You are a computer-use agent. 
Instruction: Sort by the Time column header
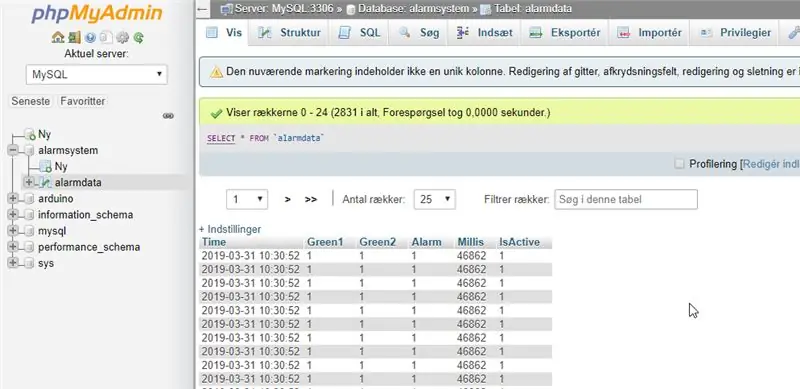(214, 242)
